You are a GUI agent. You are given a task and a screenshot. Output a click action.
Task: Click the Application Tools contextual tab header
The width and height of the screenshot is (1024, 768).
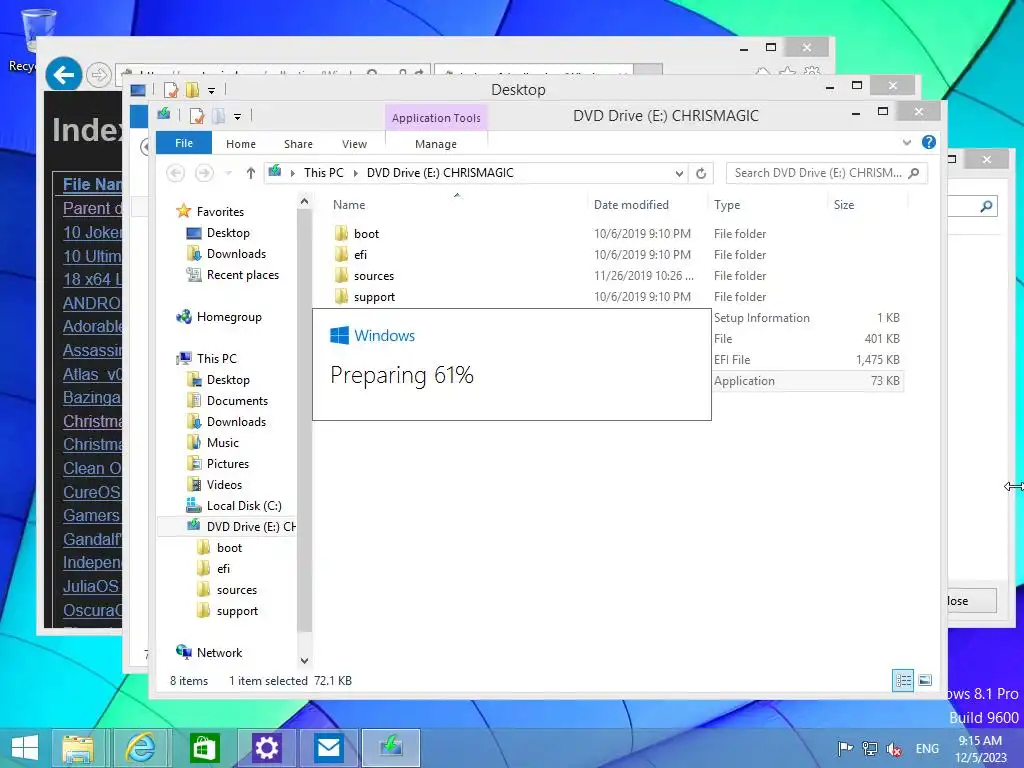[436, 118]
